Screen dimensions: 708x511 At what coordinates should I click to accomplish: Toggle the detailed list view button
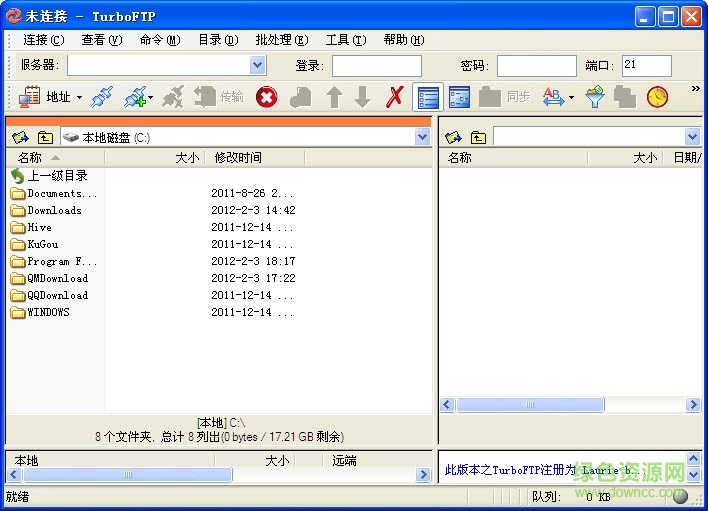click(x=428, y=97)
